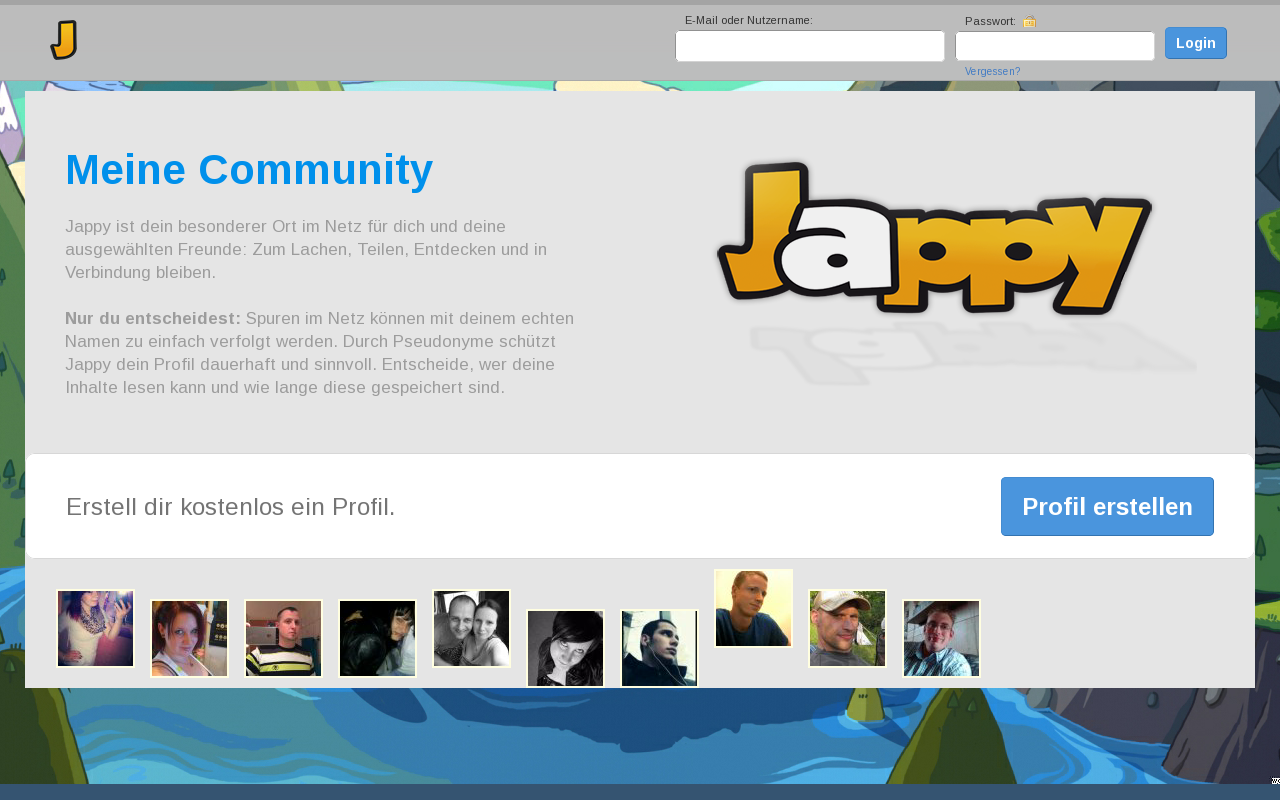
Task: Click the Meine Community heading
Action: pos(249,170)
